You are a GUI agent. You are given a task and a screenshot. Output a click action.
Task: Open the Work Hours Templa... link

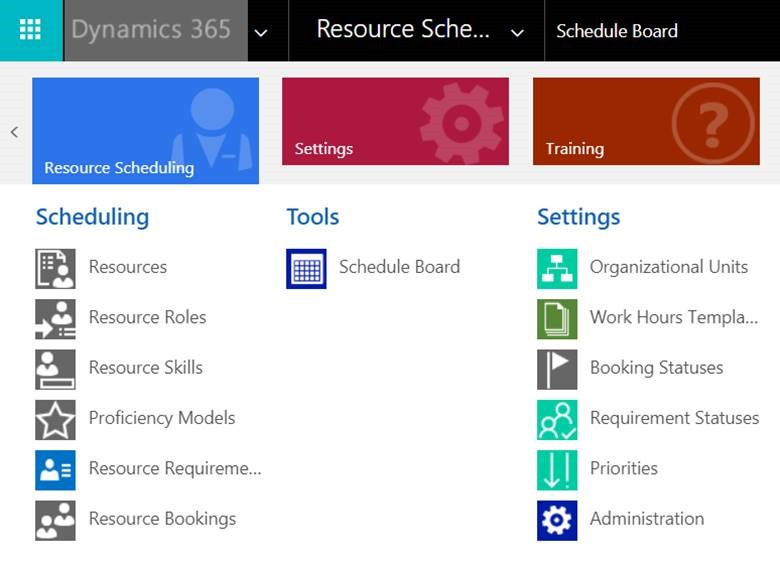tap(674, 317)
